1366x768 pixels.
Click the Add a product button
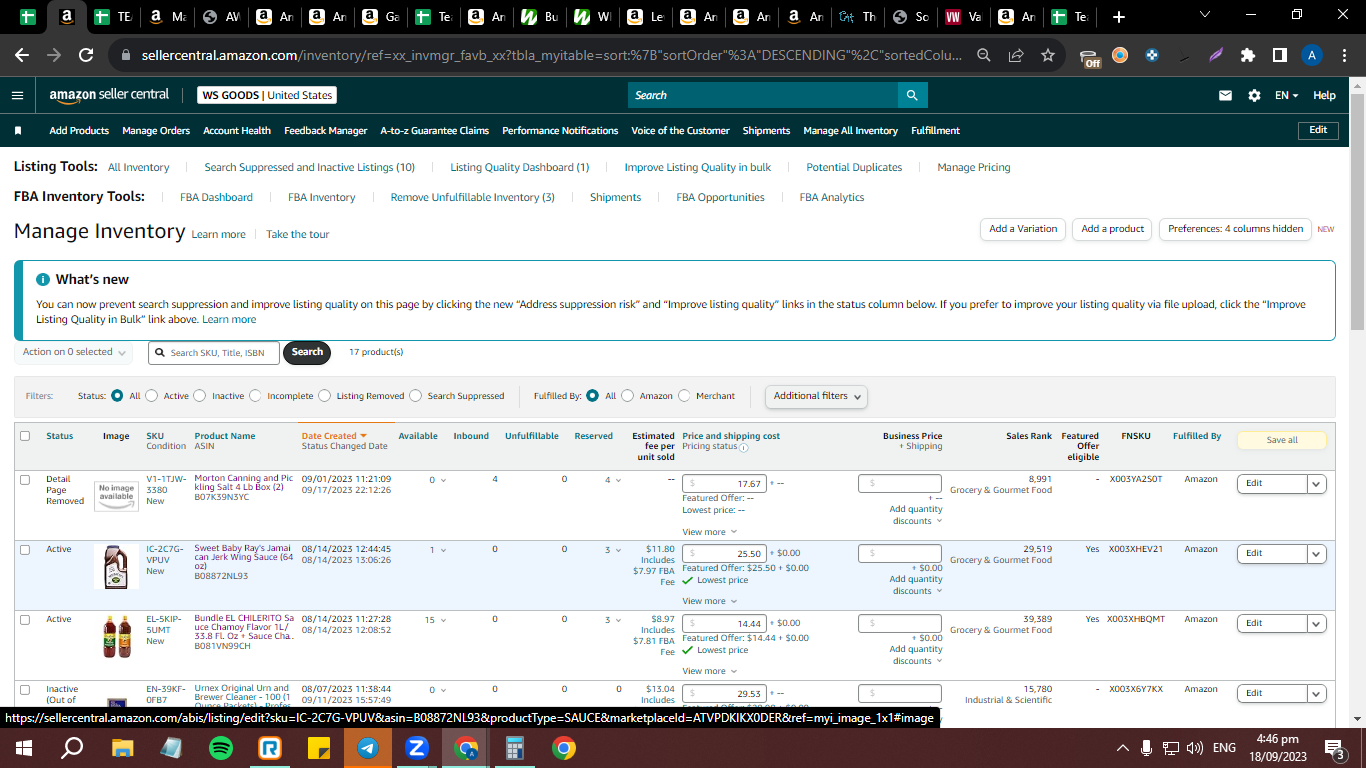pos(1113,229)
